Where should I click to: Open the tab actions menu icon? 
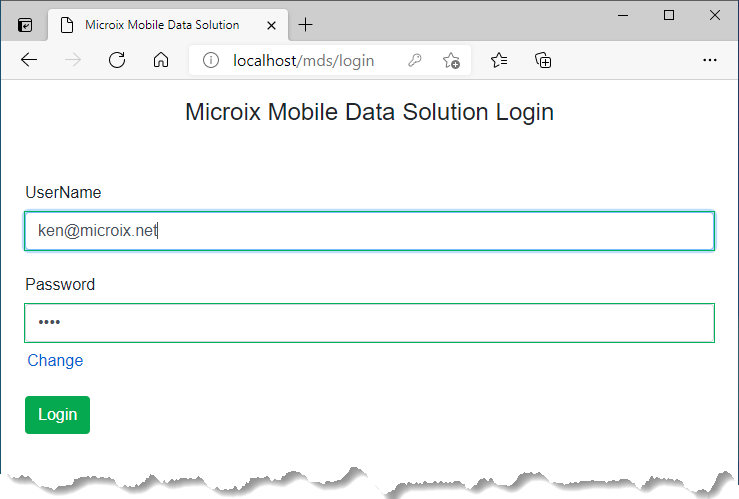[x=25, y=25]
